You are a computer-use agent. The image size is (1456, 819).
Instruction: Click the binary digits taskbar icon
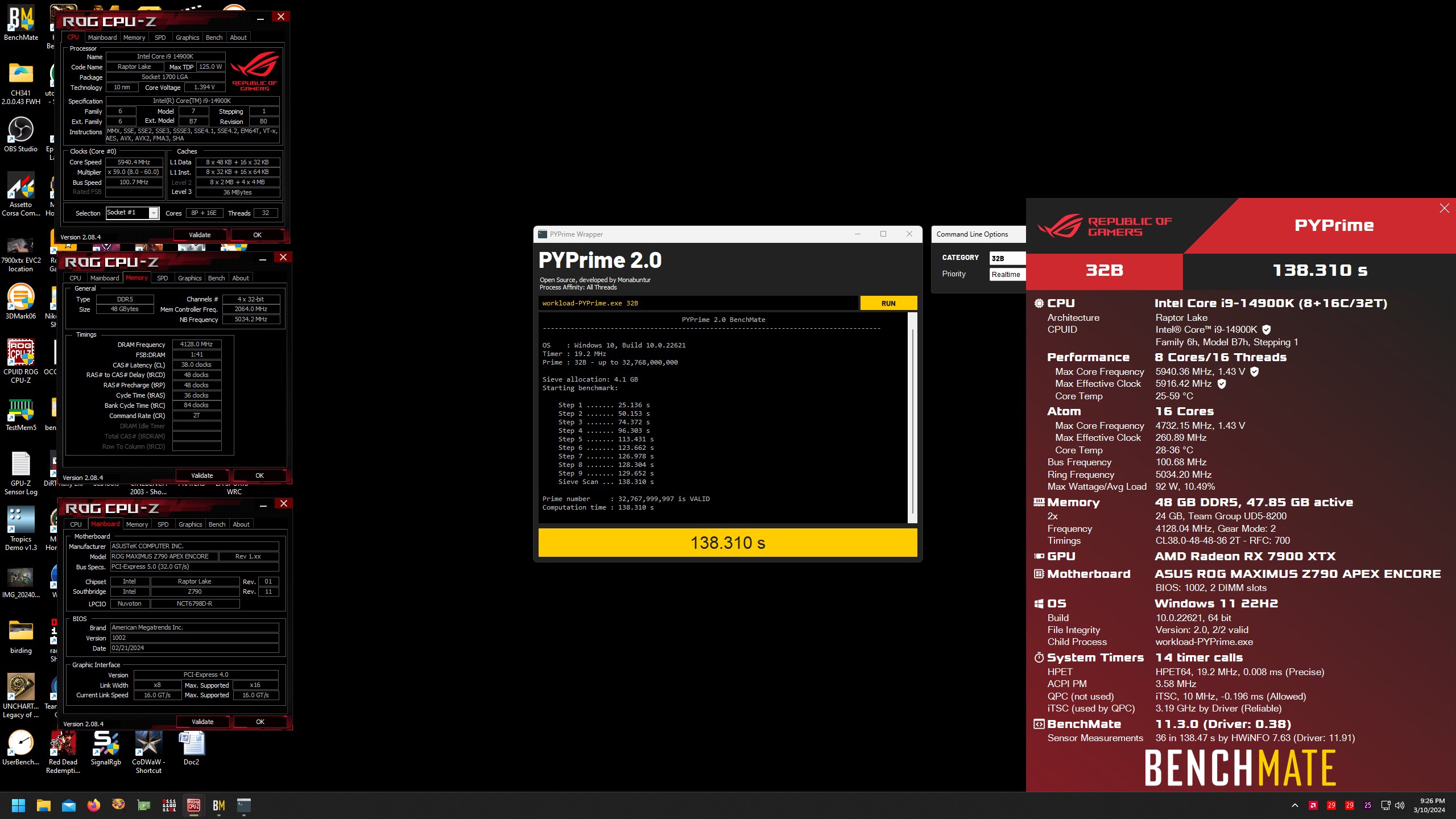[x=169, y=805]
